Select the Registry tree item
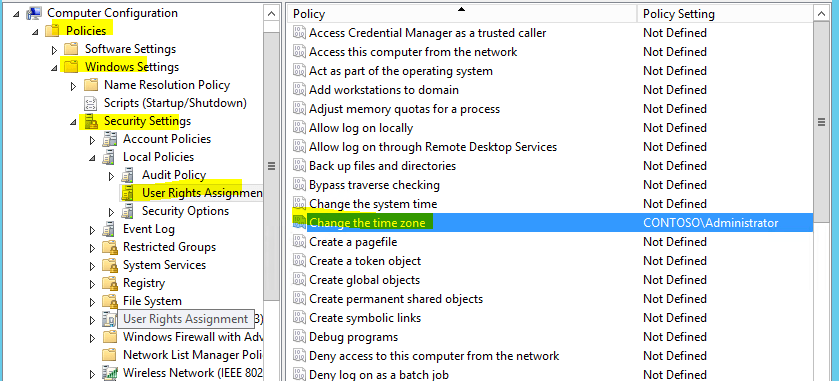This screenshot has width=839, height=381. coord(143,283)
